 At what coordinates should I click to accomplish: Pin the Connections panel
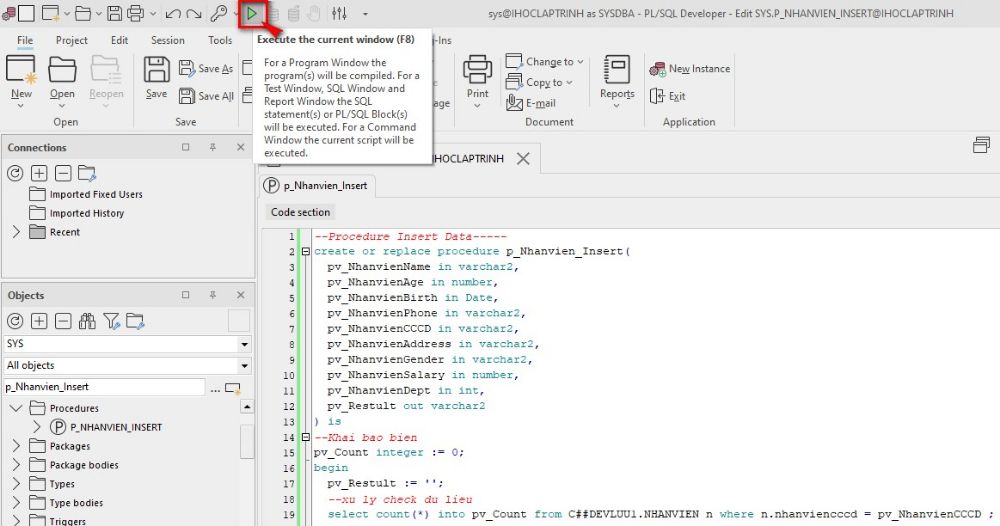point(213,147)
